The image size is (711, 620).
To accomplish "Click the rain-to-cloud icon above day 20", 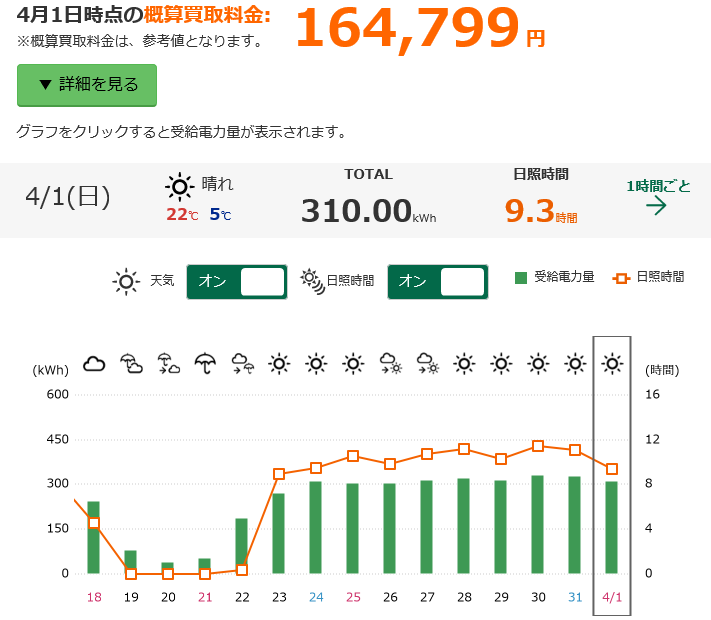I will tap(168, 364).
